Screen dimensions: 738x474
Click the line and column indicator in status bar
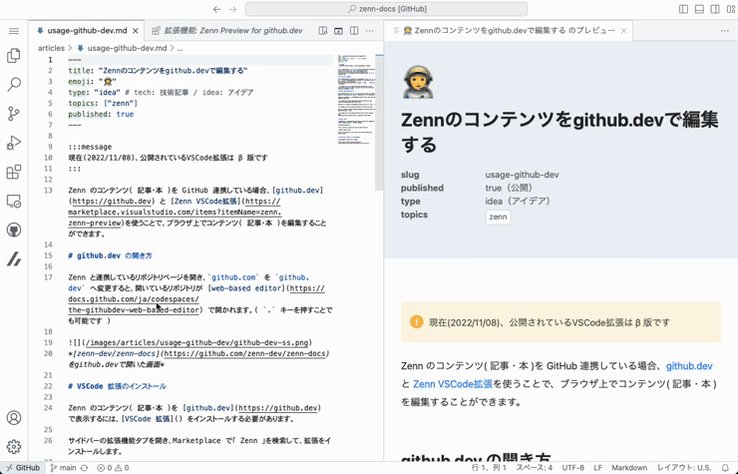coord(489,468)
